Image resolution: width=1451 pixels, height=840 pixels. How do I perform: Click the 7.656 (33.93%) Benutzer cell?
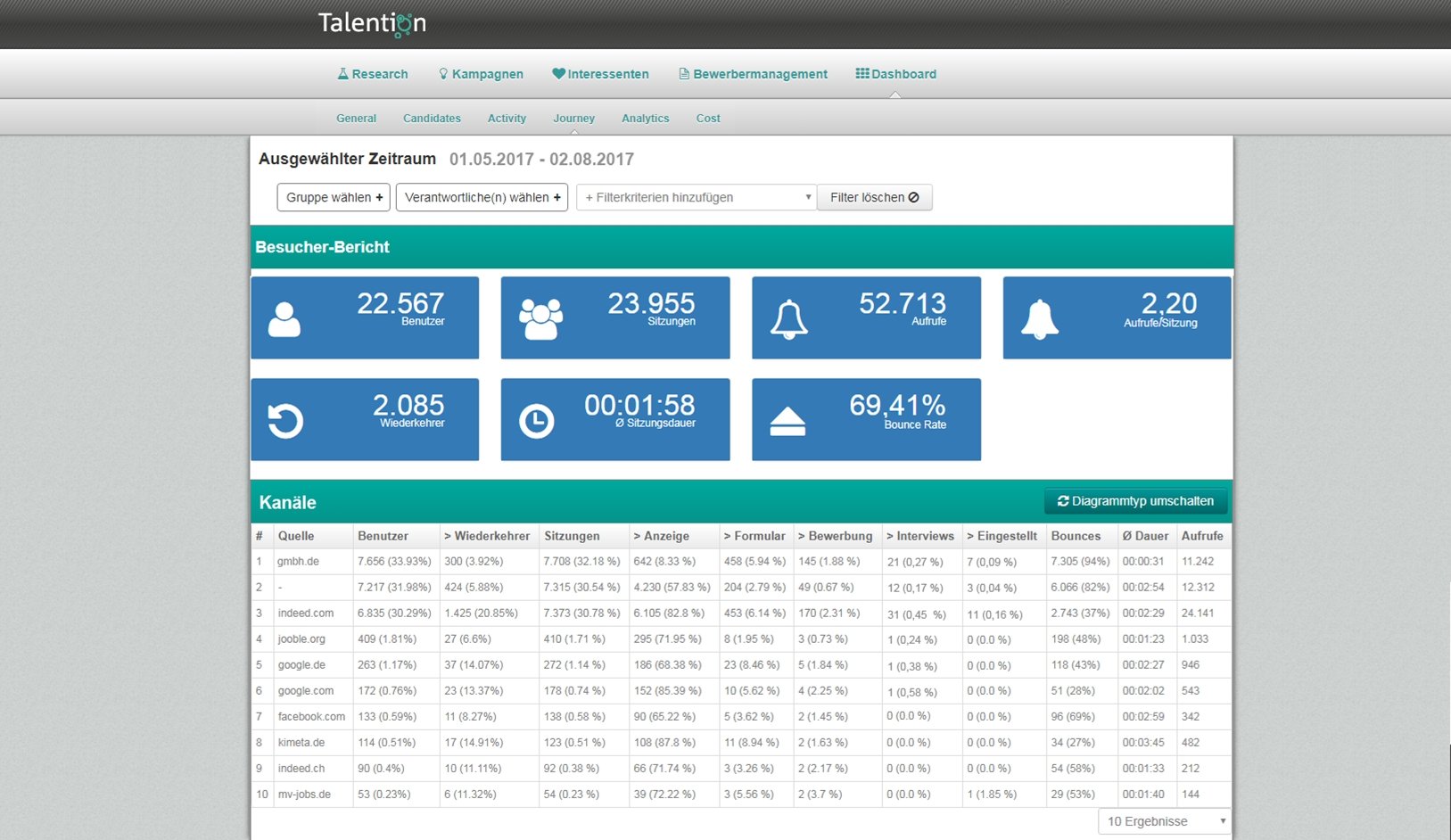click(x=394, y=562)
